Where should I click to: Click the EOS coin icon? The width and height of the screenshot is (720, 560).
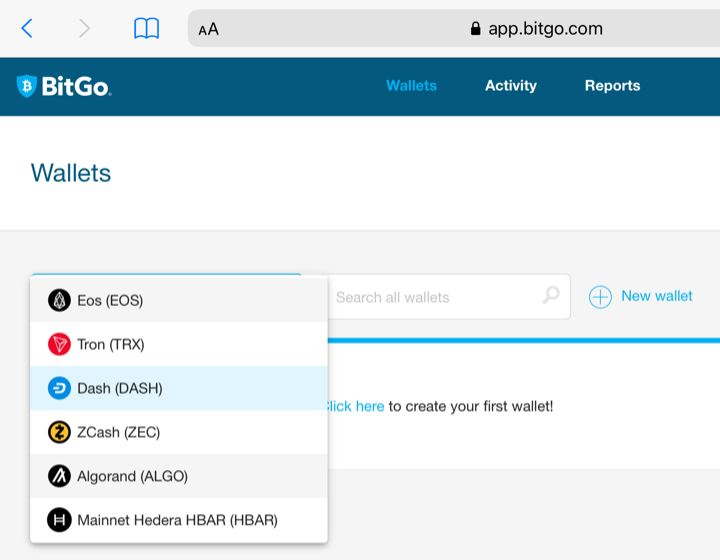pos(59,301)
